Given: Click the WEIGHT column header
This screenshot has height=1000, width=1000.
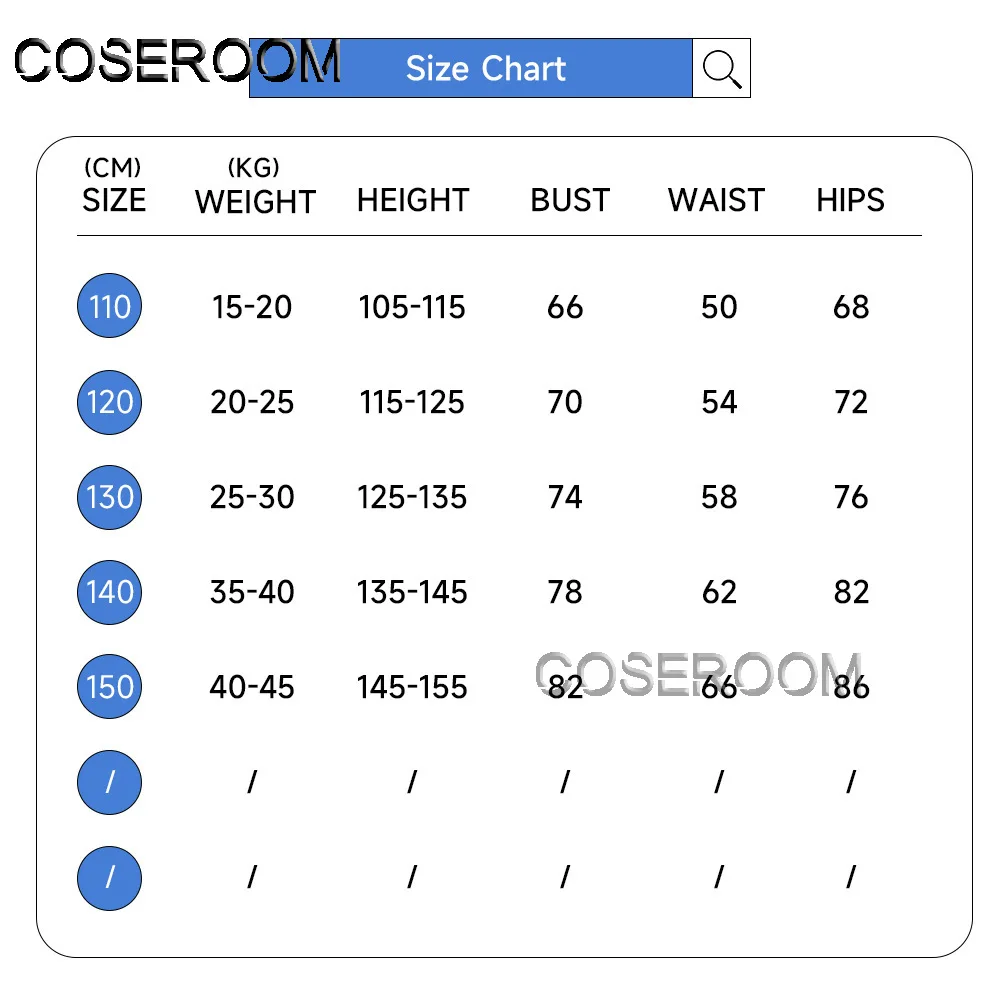Looking at the screenshot, I should tap(255, 201).
